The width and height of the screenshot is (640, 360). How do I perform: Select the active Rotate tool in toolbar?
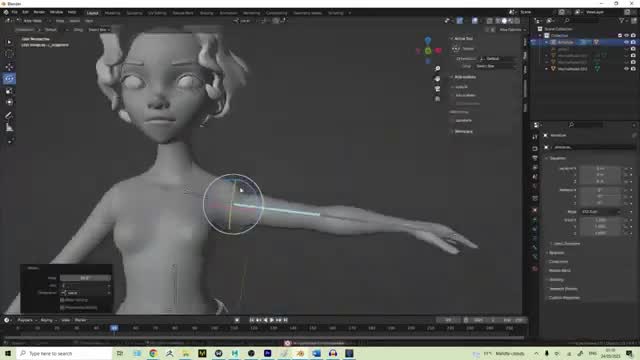click(x=9, y=78)
